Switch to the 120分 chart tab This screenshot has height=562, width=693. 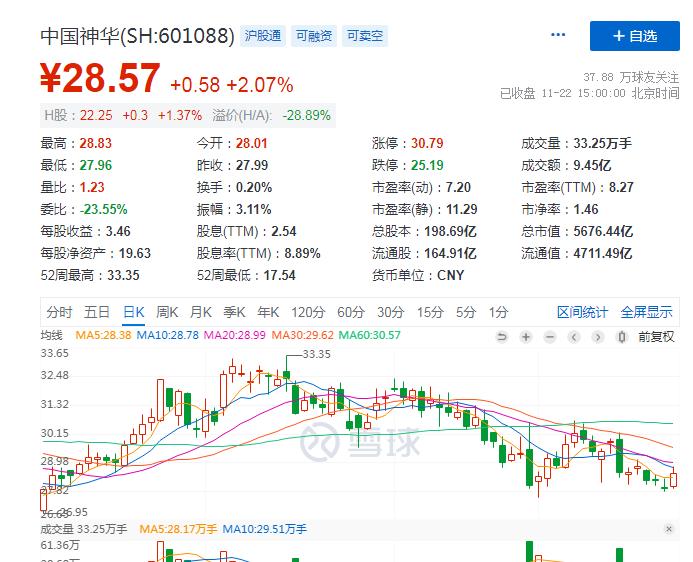pyautogui.click(x=308, y=312)
